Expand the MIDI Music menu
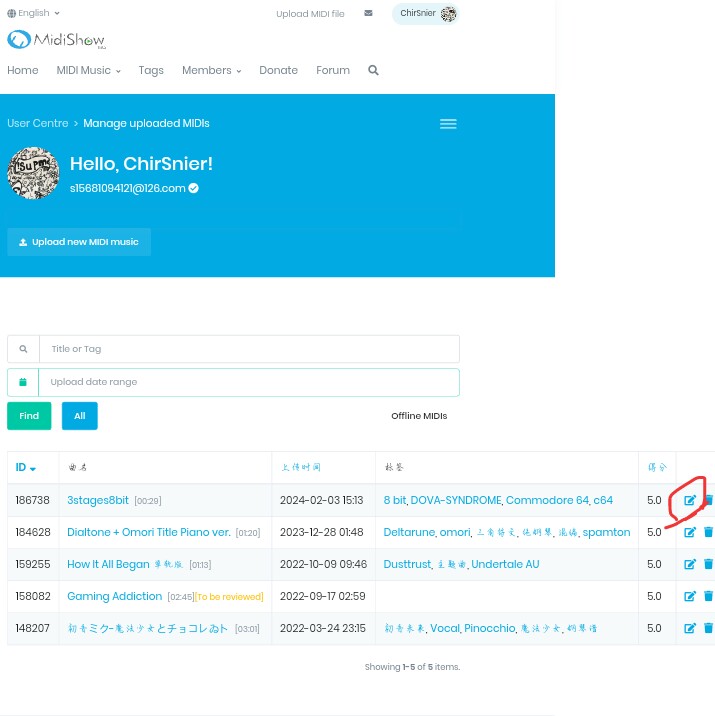The height and width of the screenshot is (716, 715). tap(89, 70)
